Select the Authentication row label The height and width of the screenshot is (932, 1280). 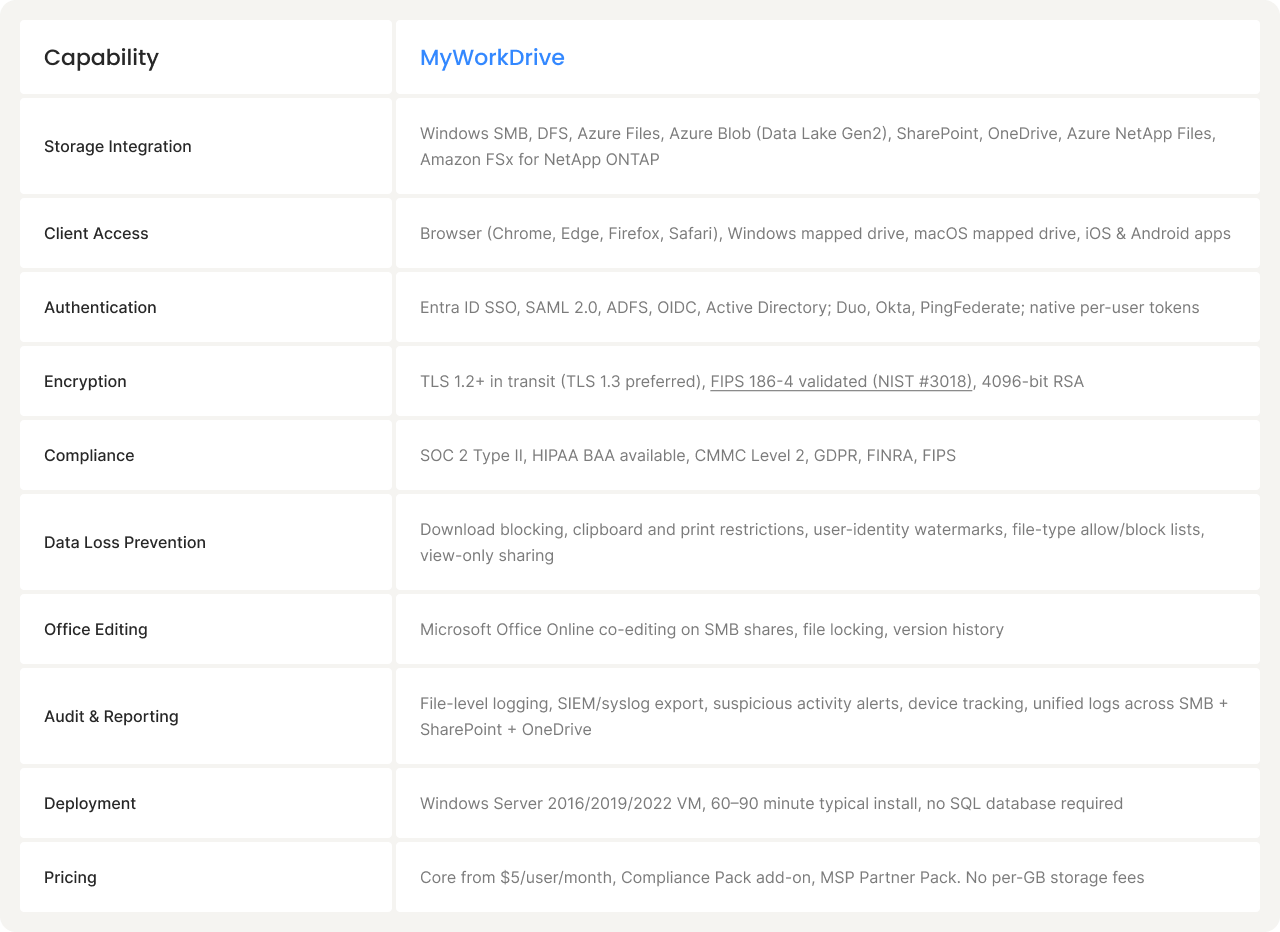100,307
